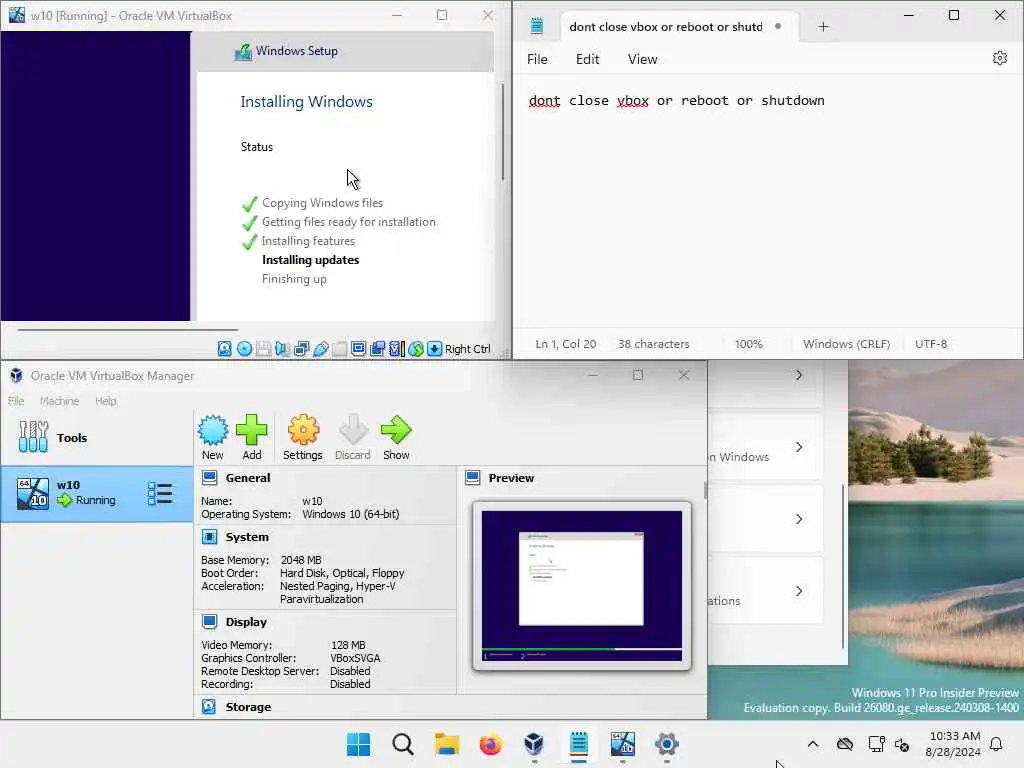Click 'Finishing up' step in Windows Setup
This screenshot has width=1024, height=768.
pyautogui.click(x=294, y=279)
